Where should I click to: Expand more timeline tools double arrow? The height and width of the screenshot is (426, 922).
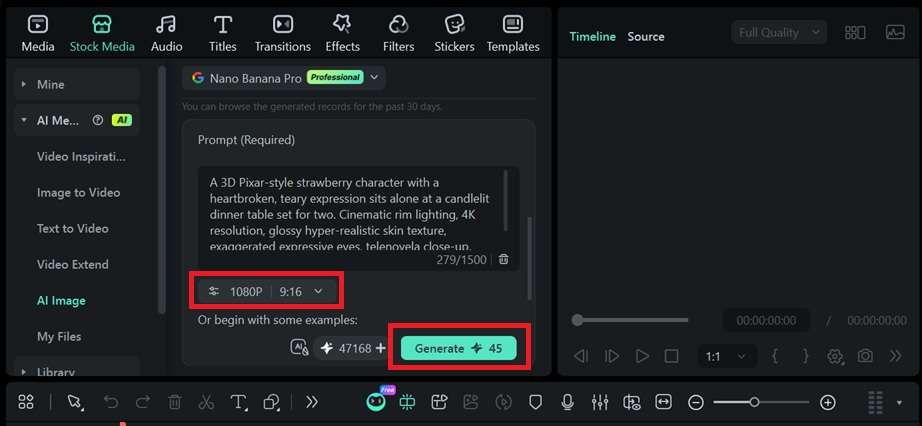coord(312,402)
